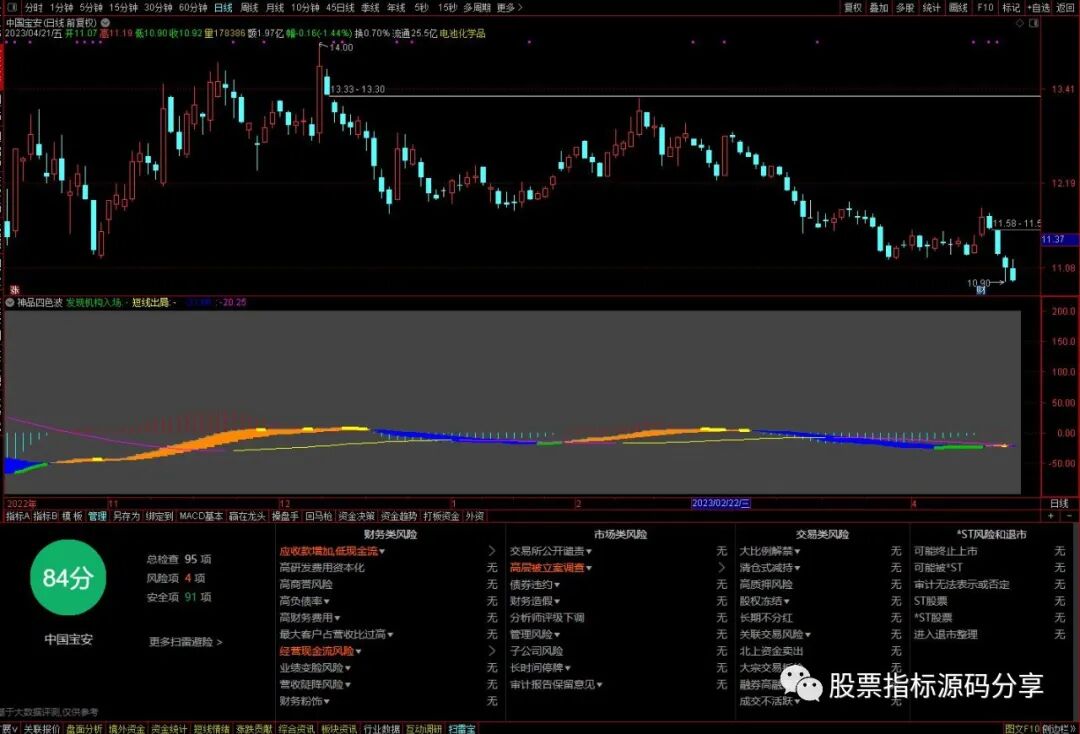Image resolution: width=1080 pixels, height=734 pixels.
Task: Click the 多股 toolbar button
Action: point(905,8)
